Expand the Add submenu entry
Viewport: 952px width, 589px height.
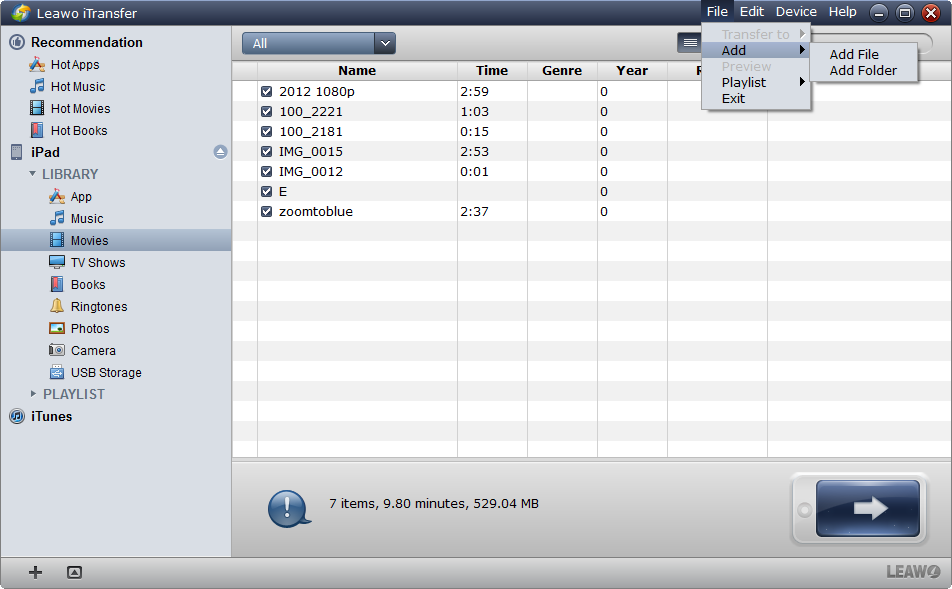pos(756,50)
